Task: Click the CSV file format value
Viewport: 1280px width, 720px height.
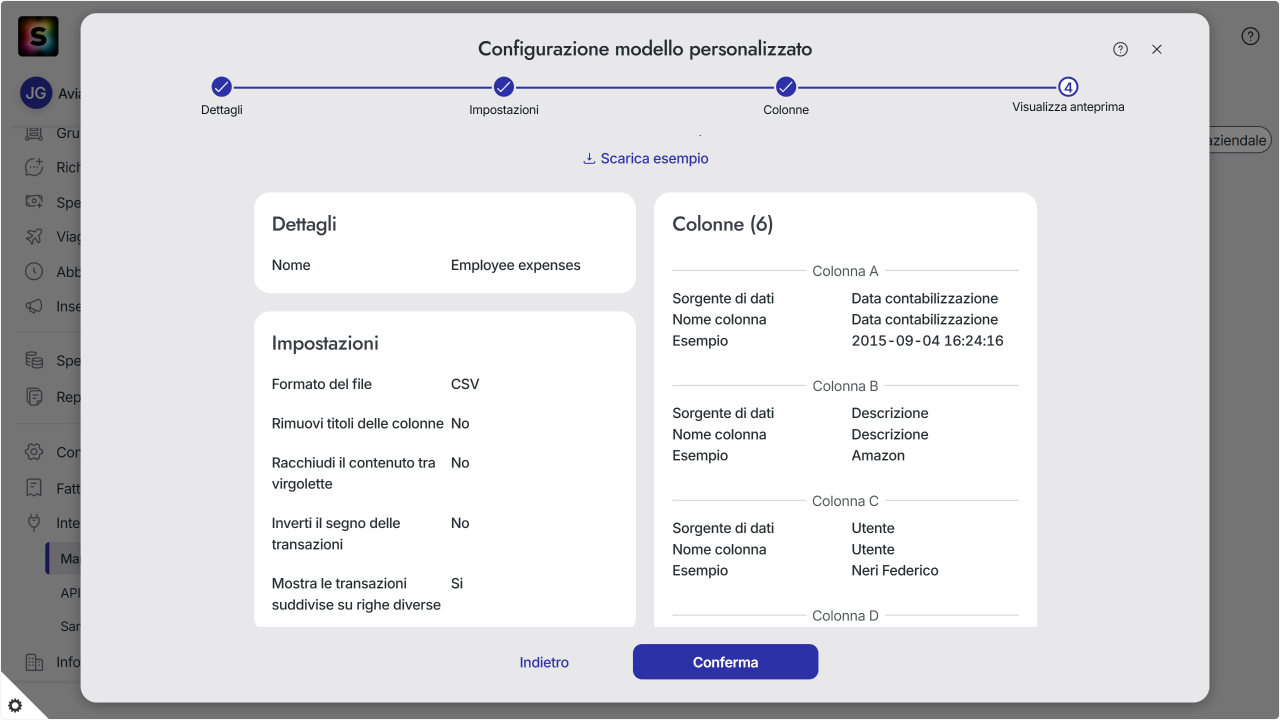Action: tap(465, 384)
